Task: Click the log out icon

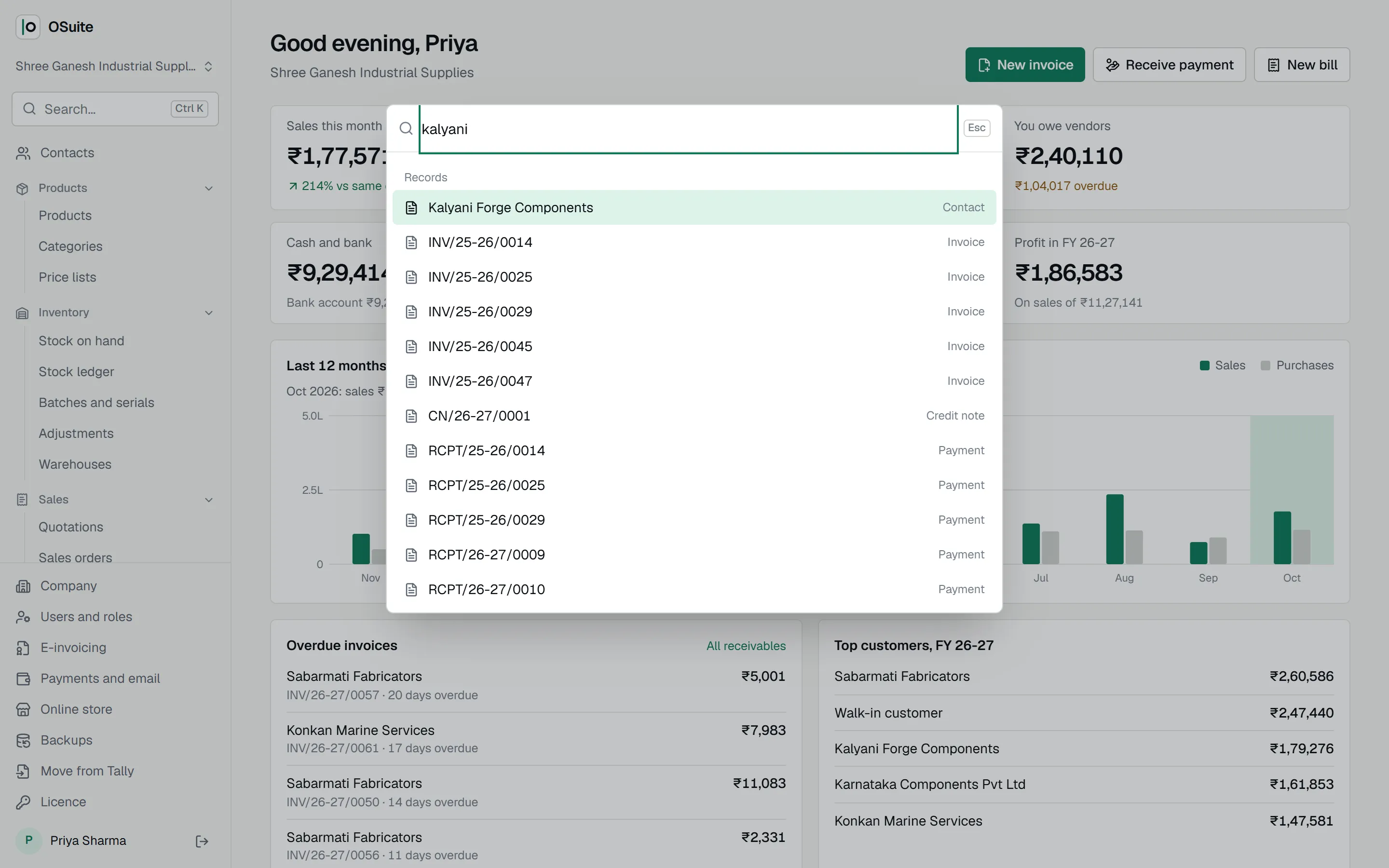Action: 202,841
